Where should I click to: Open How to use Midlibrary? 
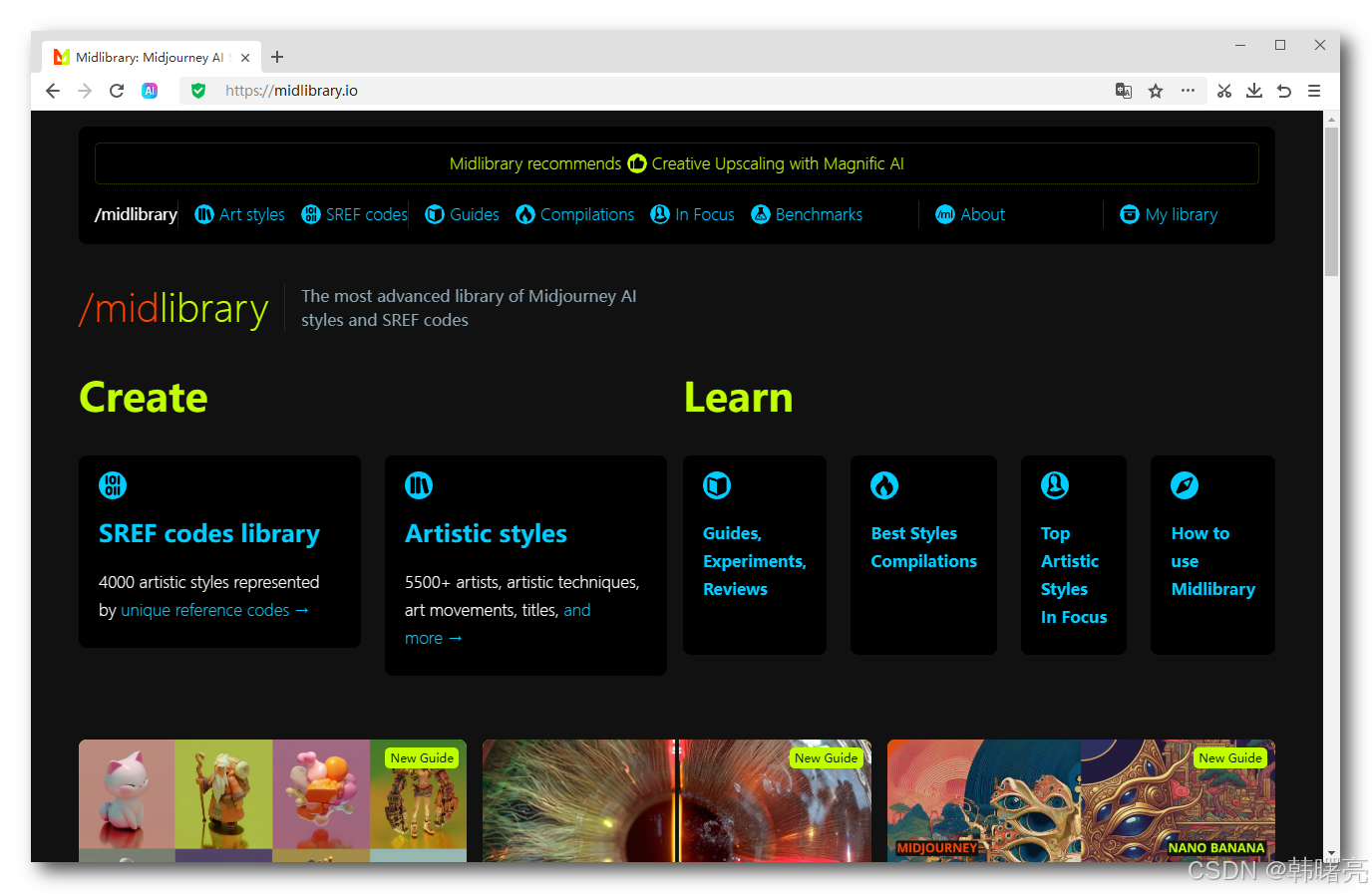pos(1212,561)
